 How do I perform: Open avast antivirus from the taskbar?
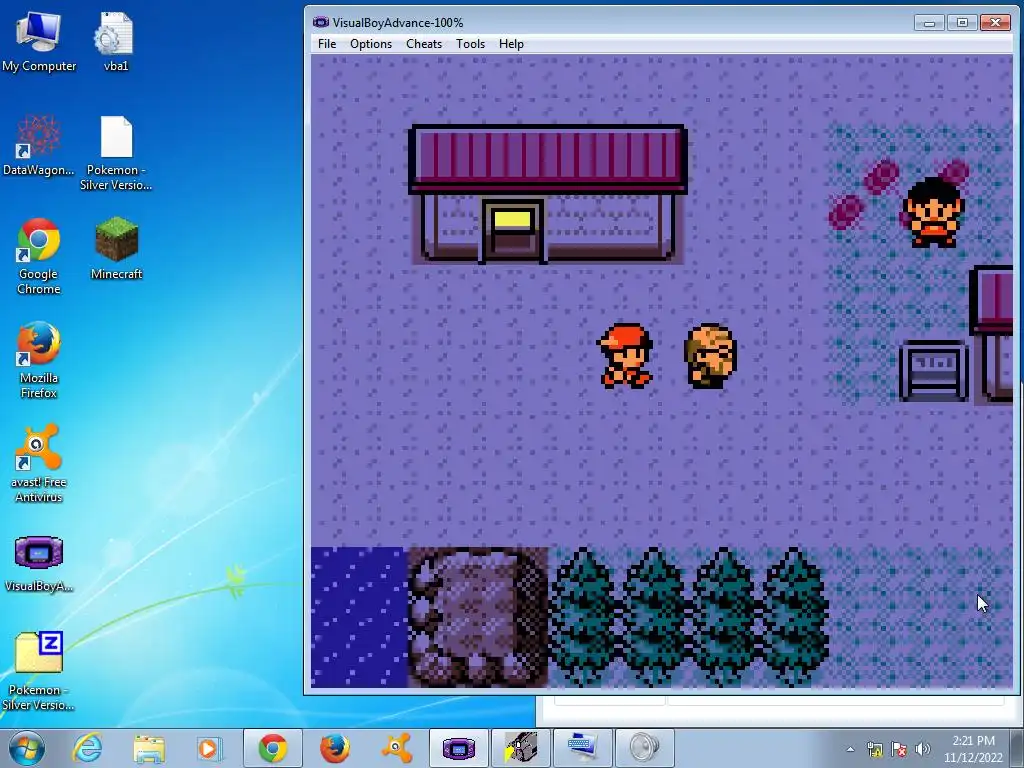(396, 748)
